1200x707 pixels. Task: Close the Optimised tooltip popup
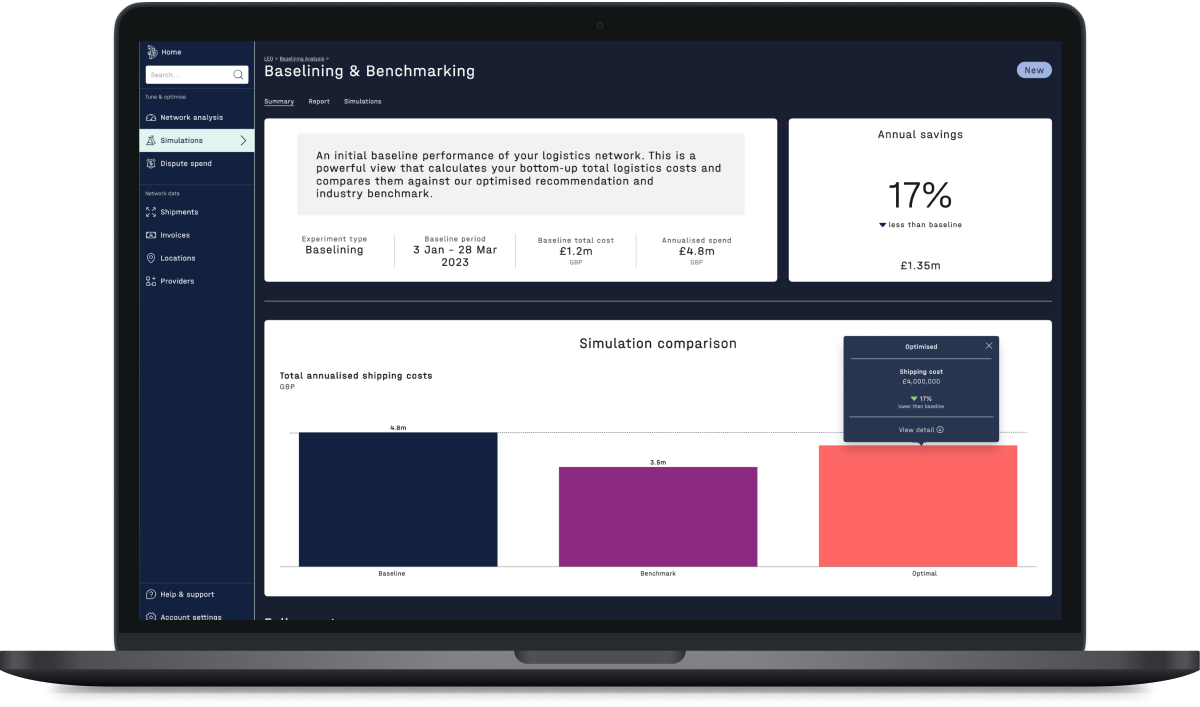pyautogui.click(x=989, y=346)
